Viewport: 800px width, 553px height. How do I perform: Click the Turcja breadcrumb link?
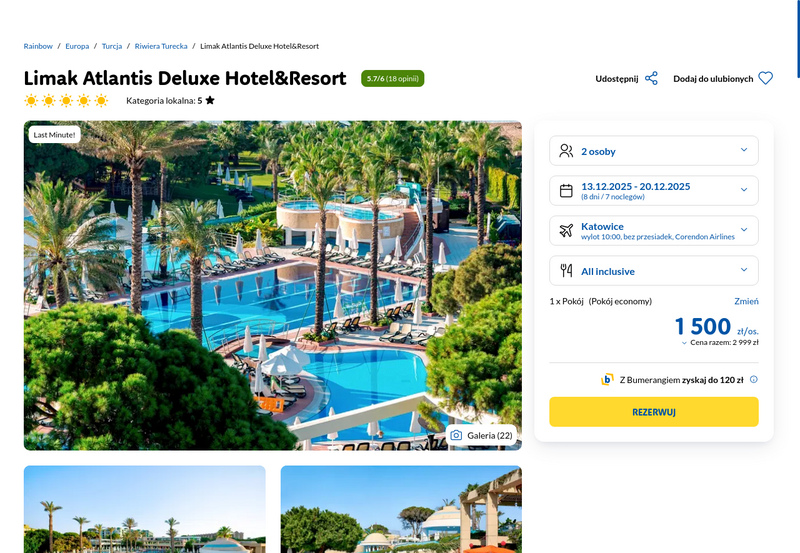click(112, 46)
